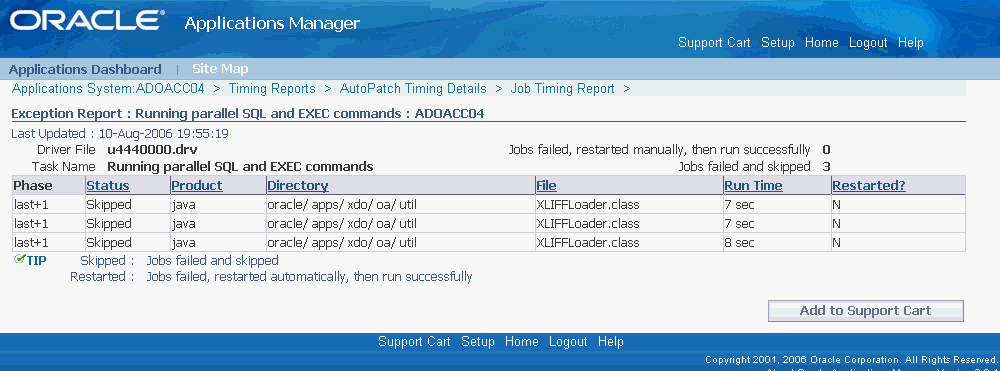Screen dimensions: 1000x371
Task: Open Setup in the top header
Action: point(777,43)
